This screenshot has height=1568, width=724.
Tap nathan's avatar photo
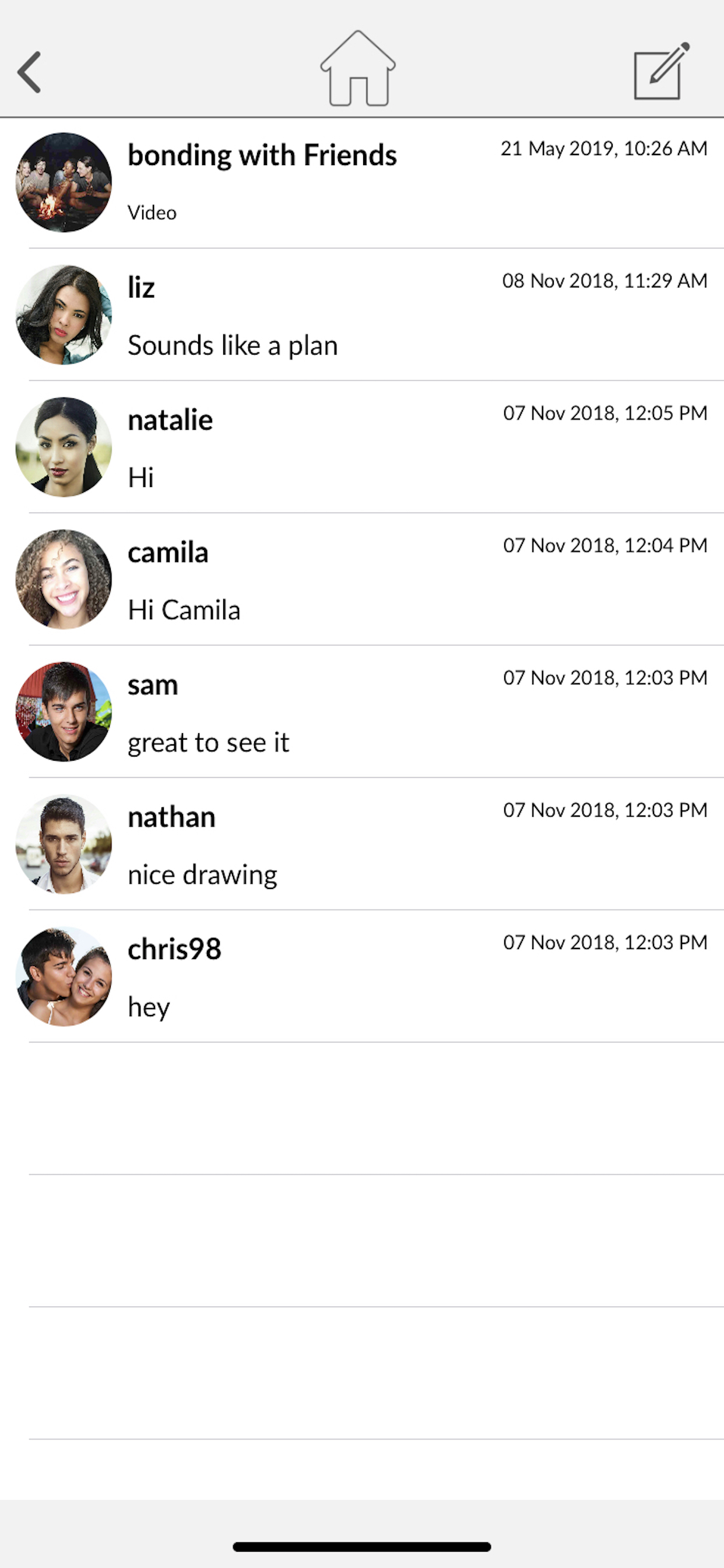64,844
